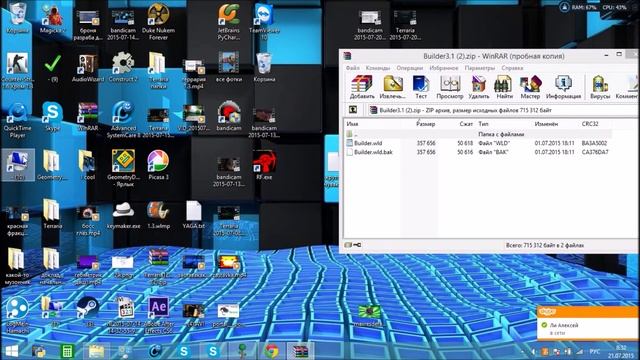The width and height of the screenshot is (640, 360).
Task: Select the keymaker.exe desktop icon
Action: (123, 215)
